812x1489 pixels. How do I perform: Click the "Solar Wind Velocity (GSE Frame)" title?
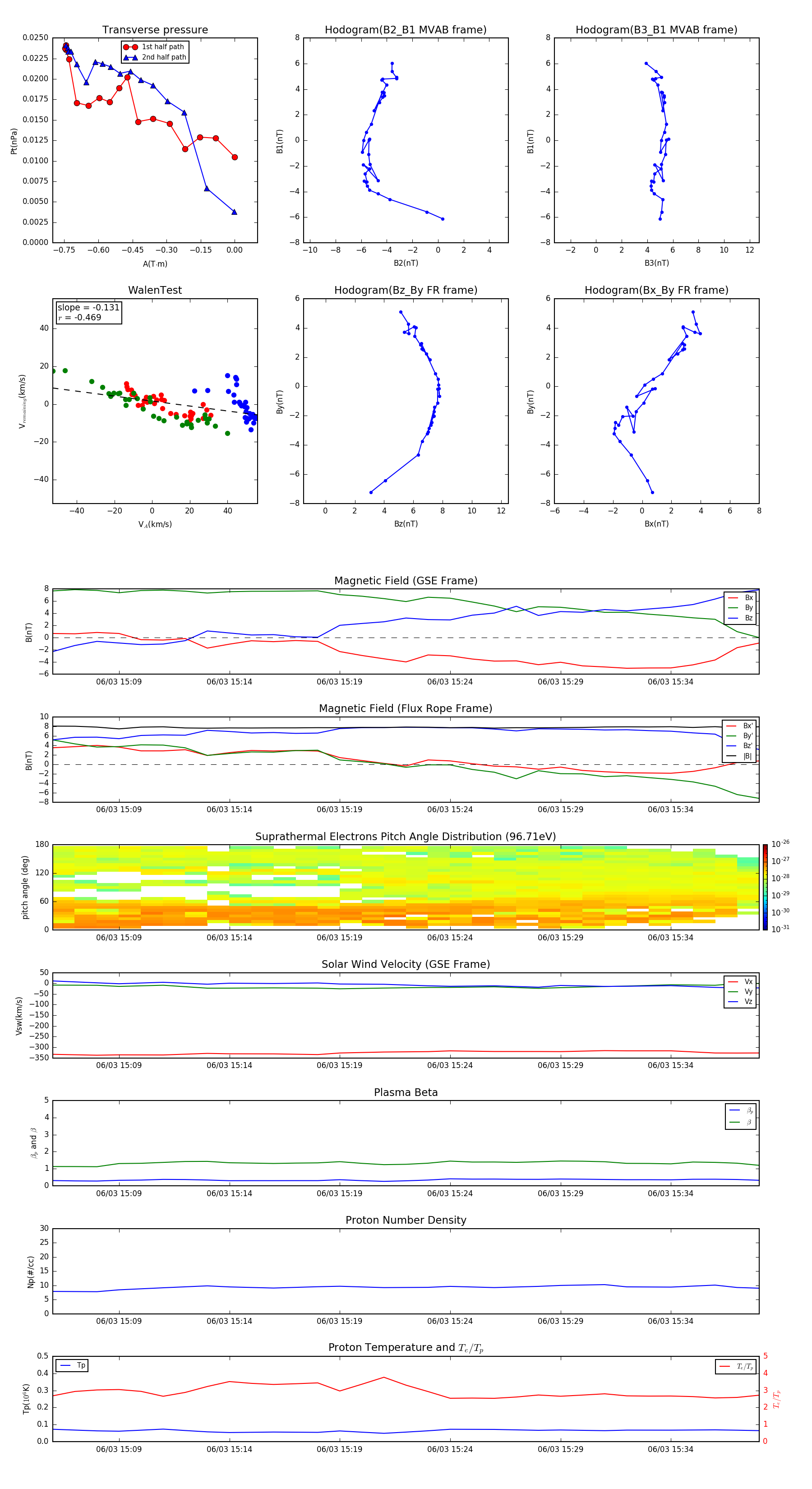coord(406,964)
